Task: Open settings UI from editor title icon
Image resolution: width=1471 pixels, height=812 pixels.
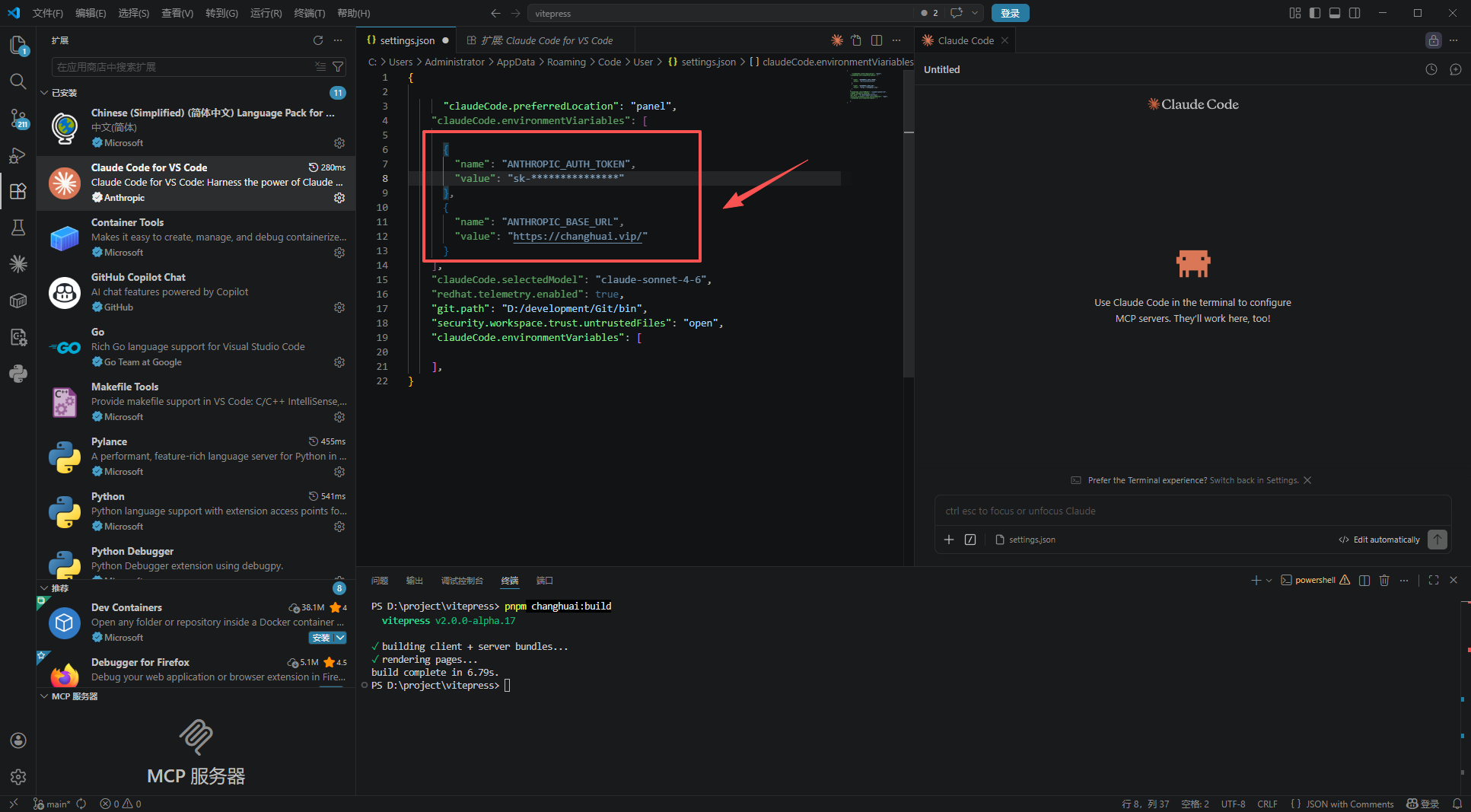Action: 857,40
